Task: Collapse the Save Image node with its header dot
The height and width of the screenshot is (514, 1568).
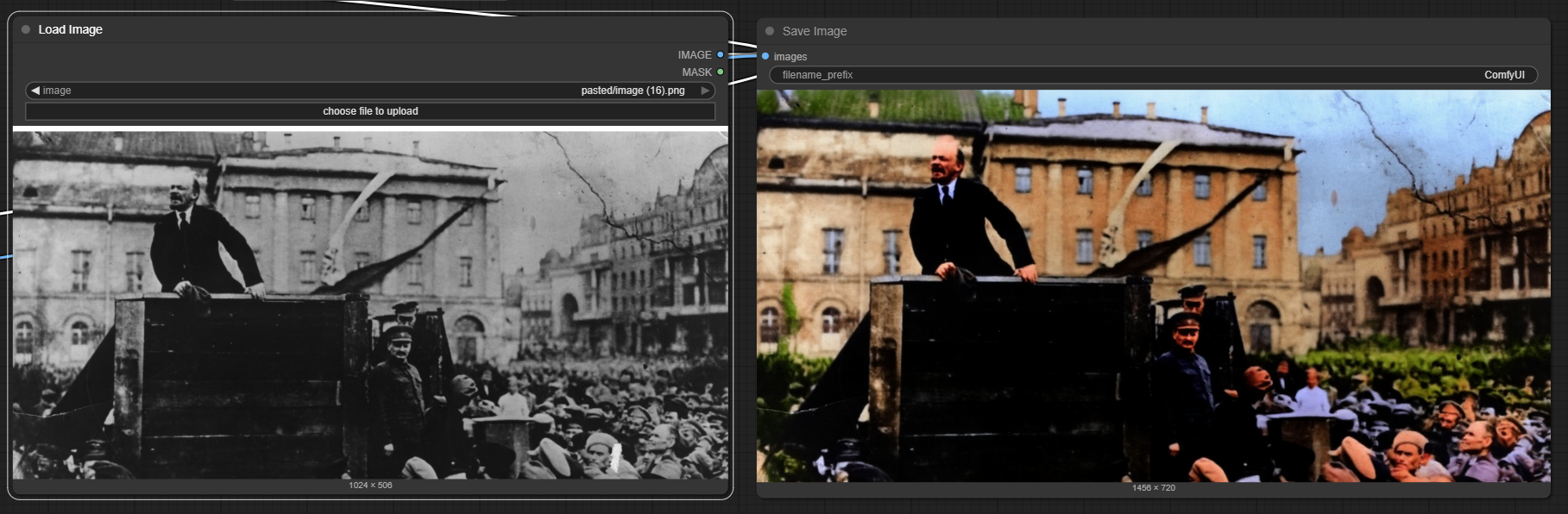Action: 770,31
